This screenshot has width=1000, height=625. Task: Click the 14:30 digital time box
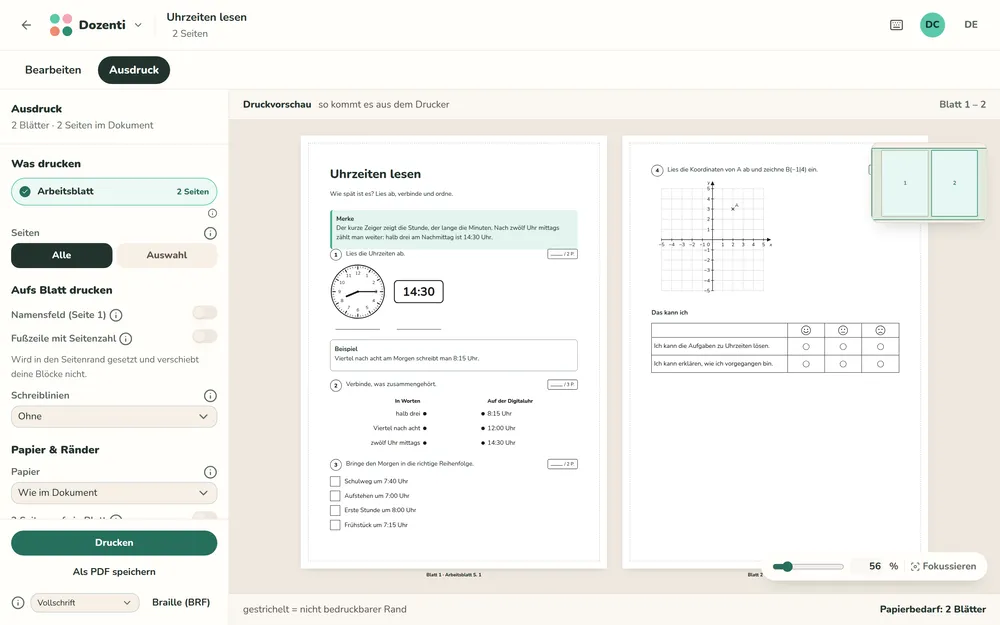418,292
